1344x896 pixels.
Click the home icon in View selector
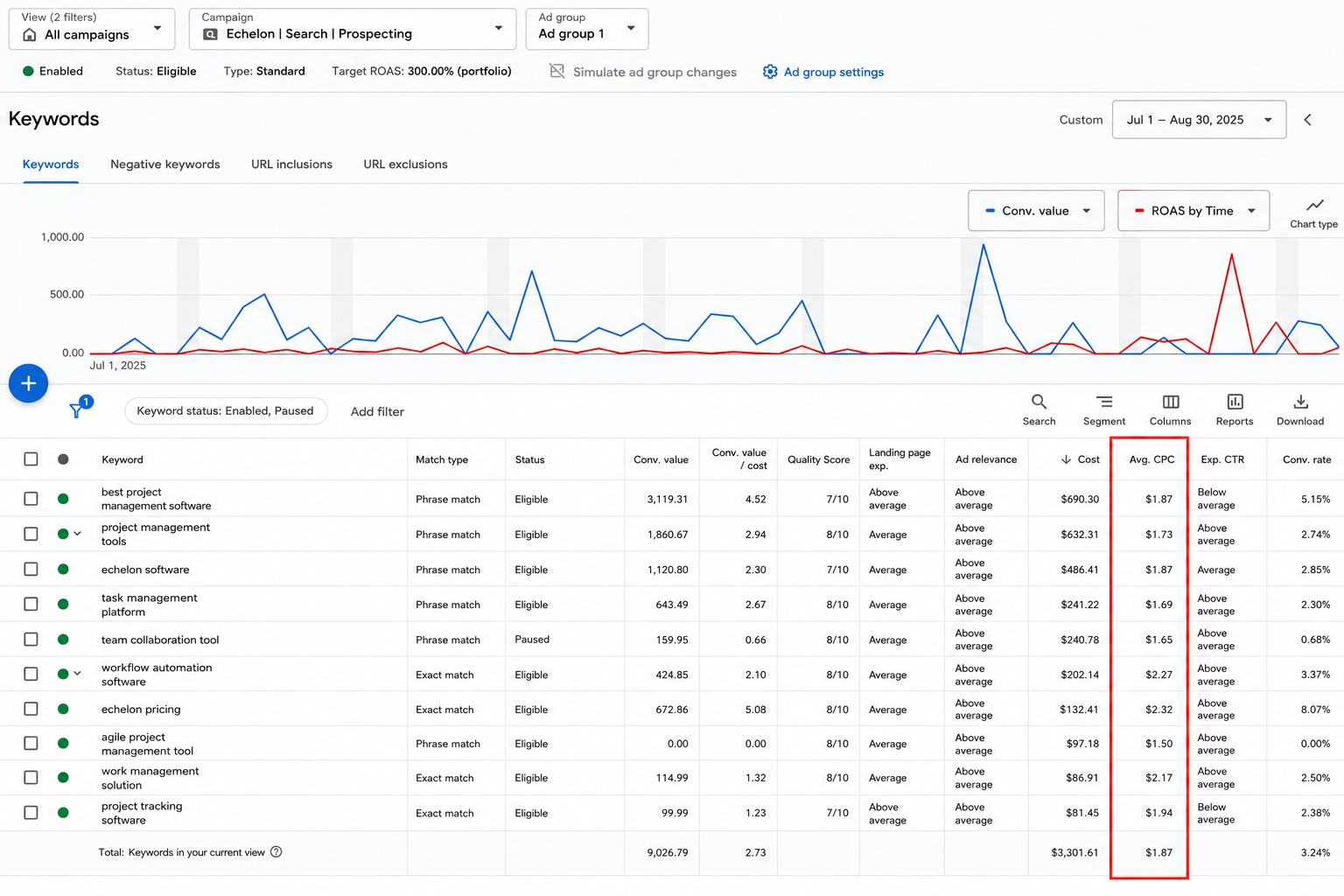[x=30, y=35]
